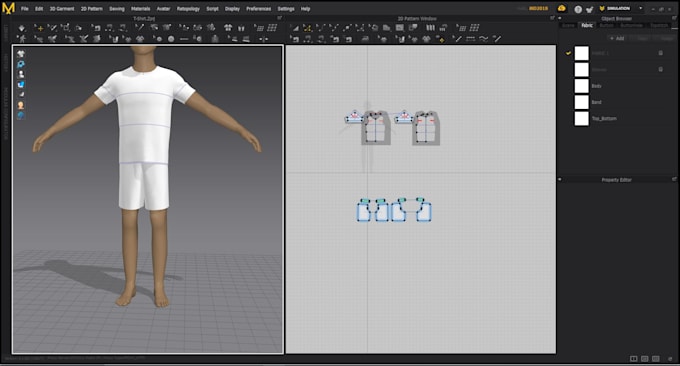Open the SIMULATION mode dropdown
This screenshot has height=366, width=680.
click(640, 8)
